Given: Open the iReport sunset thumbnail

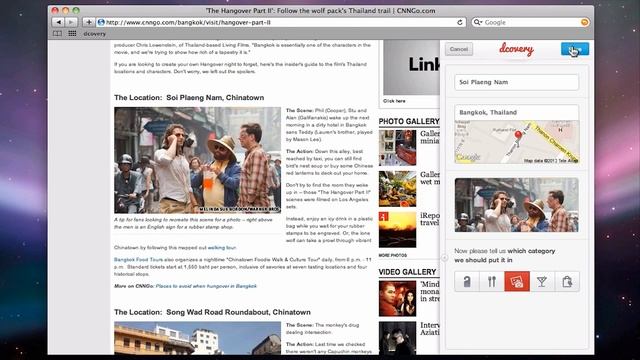Looking at the screenshot, I should coord(398,230).
